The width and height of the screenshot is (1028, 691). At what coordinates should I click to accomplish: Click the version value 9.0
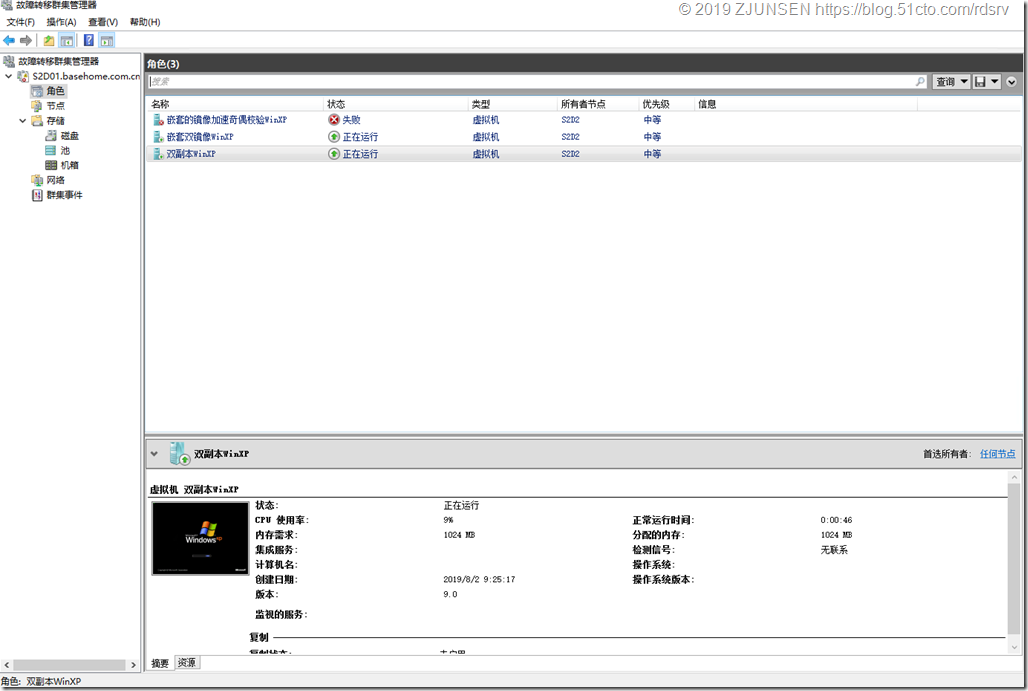[x=450, y=595]
